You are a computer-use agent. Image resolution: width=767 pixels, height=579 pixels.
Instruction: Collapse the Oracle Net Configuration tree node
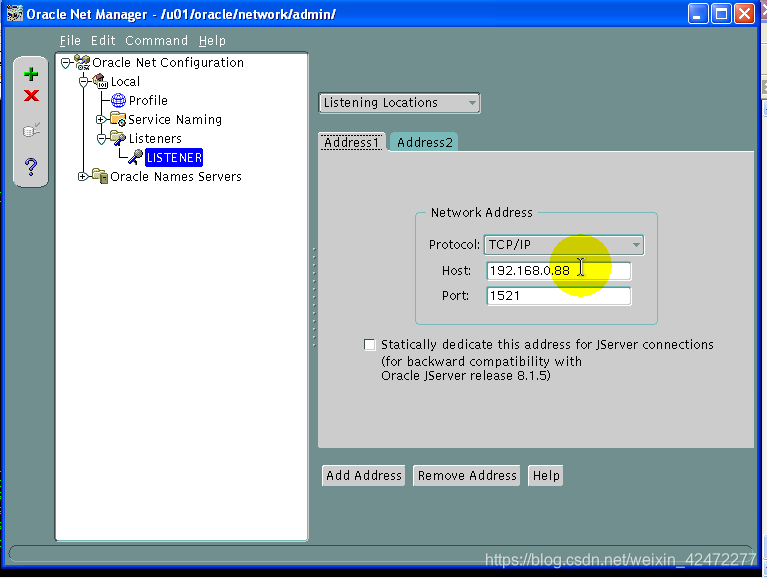[x=65, y=63]
